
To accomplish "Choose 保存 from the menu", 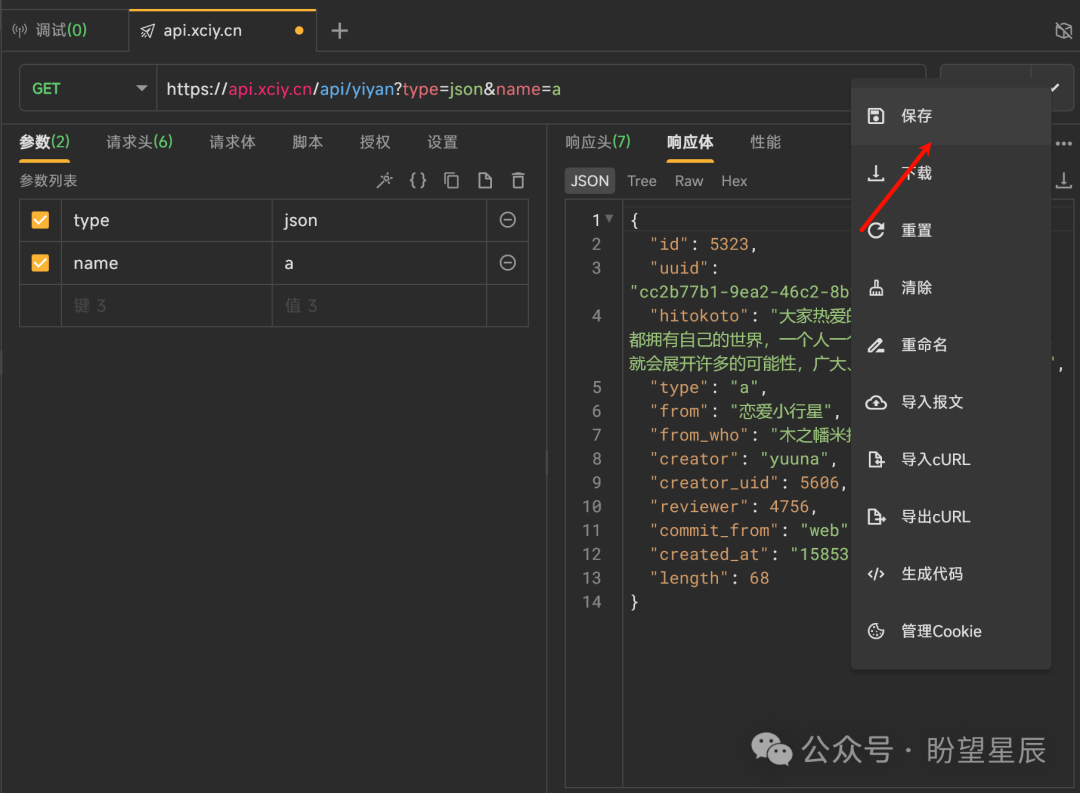I will click(951, 116).
